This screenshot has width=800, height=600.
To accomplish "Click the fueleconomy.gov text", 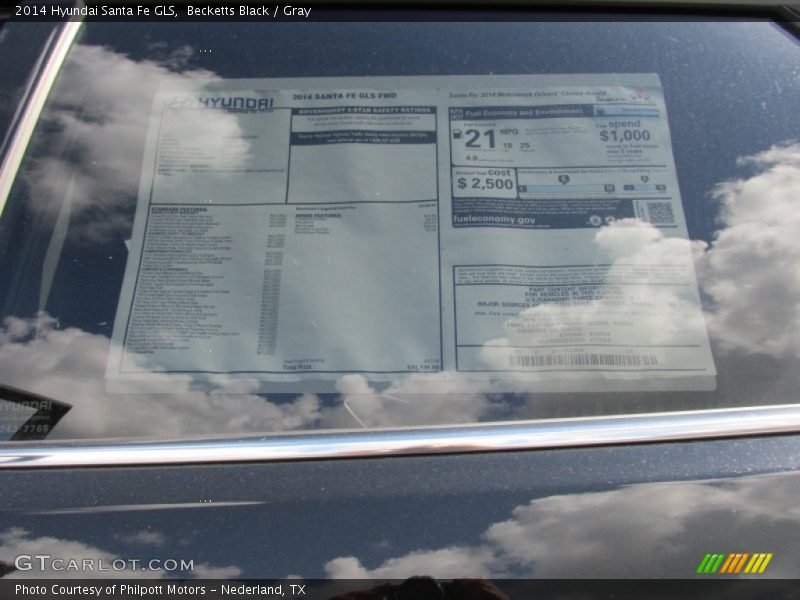I will pyautogui.click(x=494, y=220).
